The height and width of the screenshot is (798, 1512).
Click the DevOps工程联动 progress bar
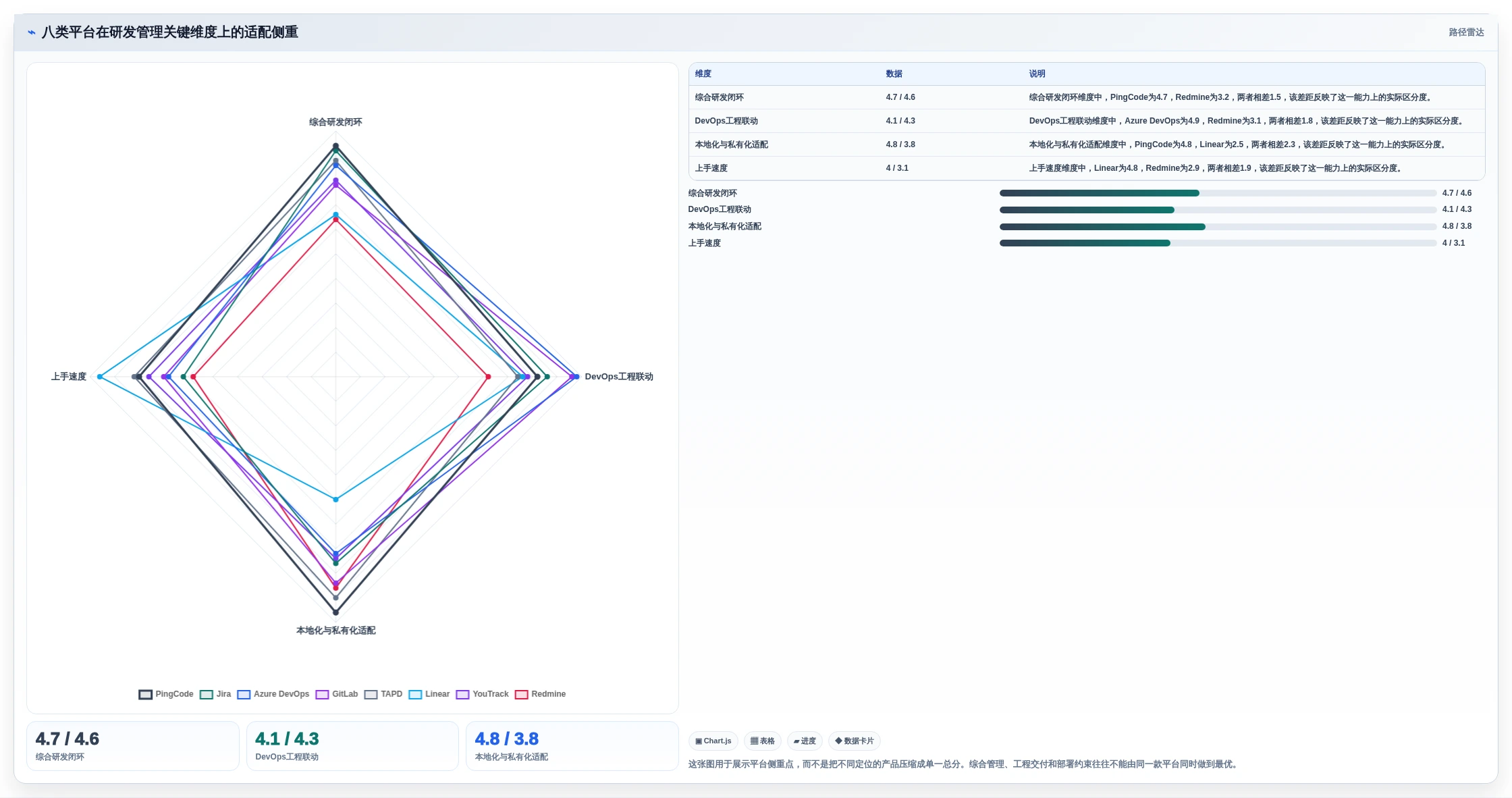1218,210
